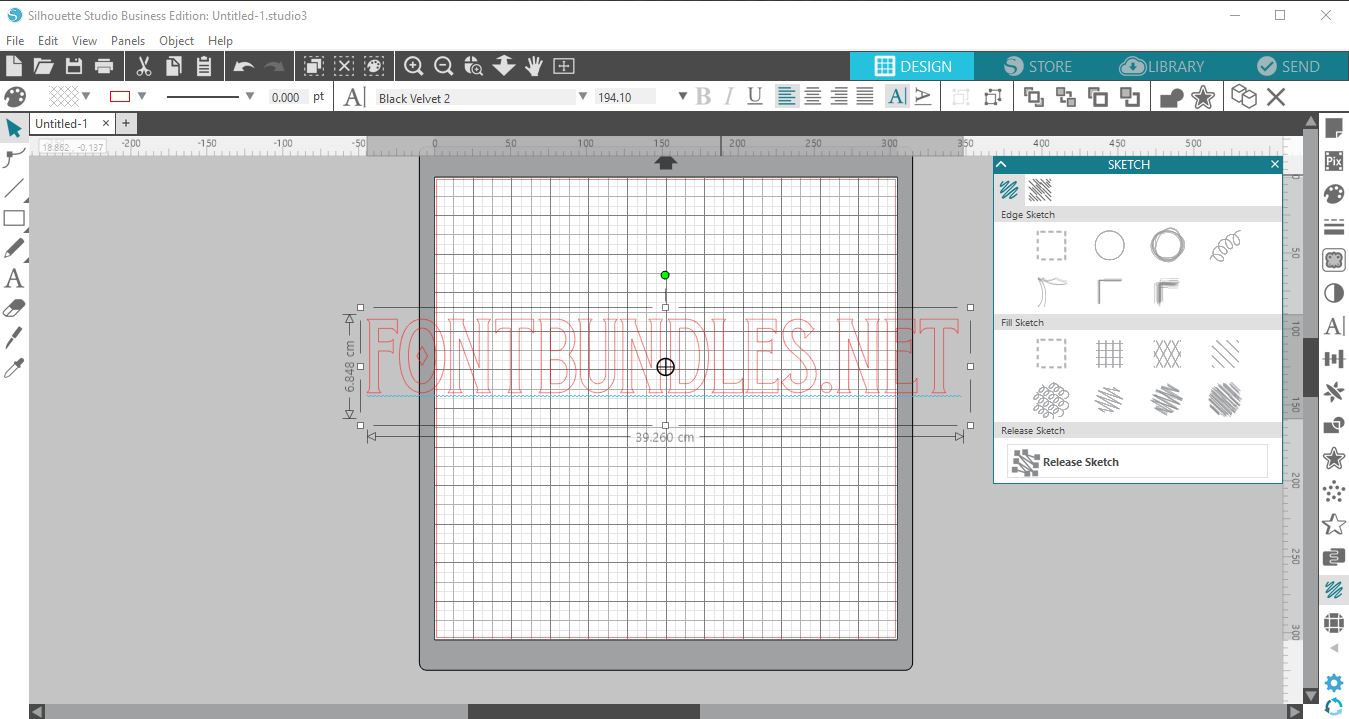The width and height of the screenshot is (1349, 719).
Task: Open the line color dropdown arrow
Action: tap(142, 97)
